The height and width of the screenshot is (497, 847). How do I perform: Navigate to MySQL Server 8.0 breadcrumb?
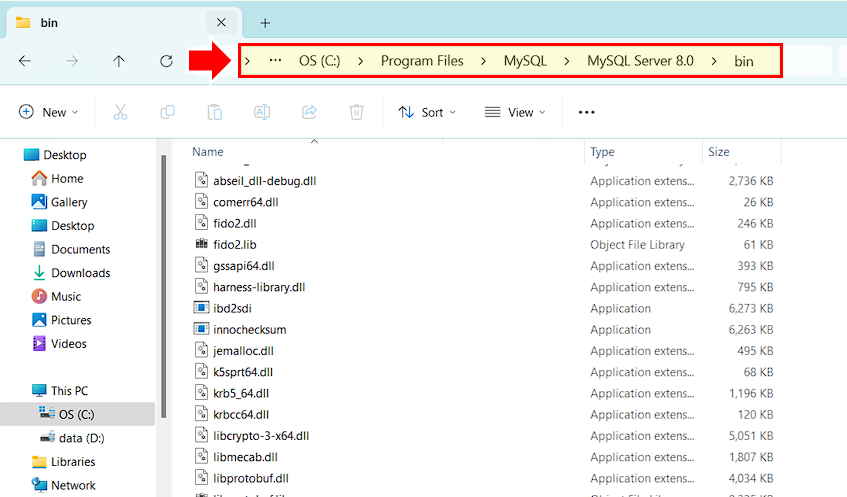click(x=640, y=61)
